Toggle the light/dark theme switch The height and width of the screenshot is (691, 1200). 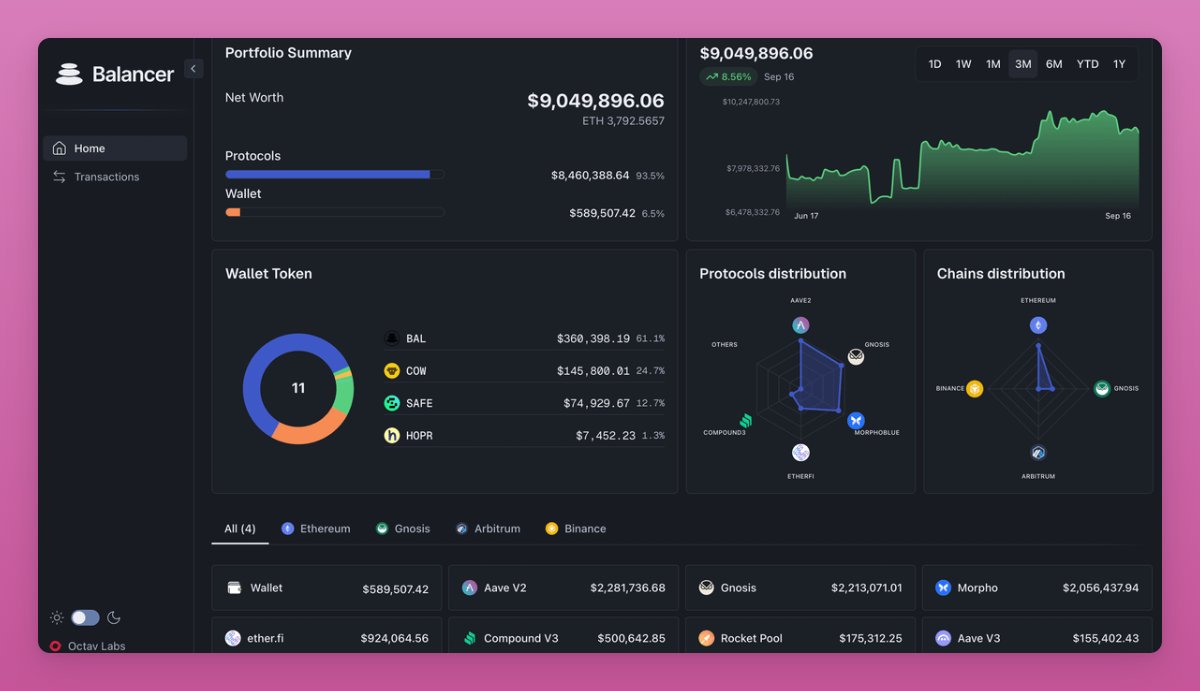coord(85,618)
